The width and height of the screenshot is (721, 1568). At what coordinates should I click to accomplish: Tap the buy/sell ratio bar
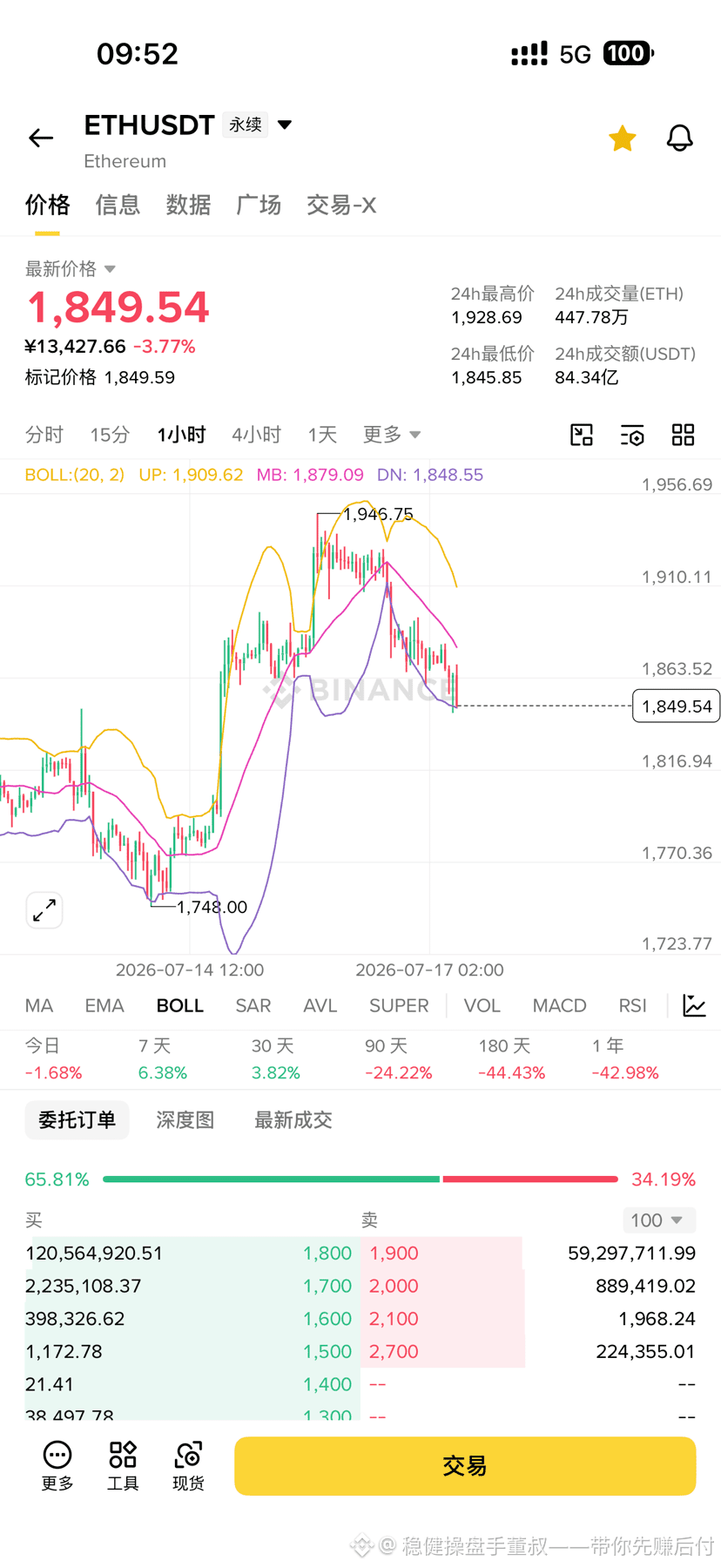[x=360, y=1179]
